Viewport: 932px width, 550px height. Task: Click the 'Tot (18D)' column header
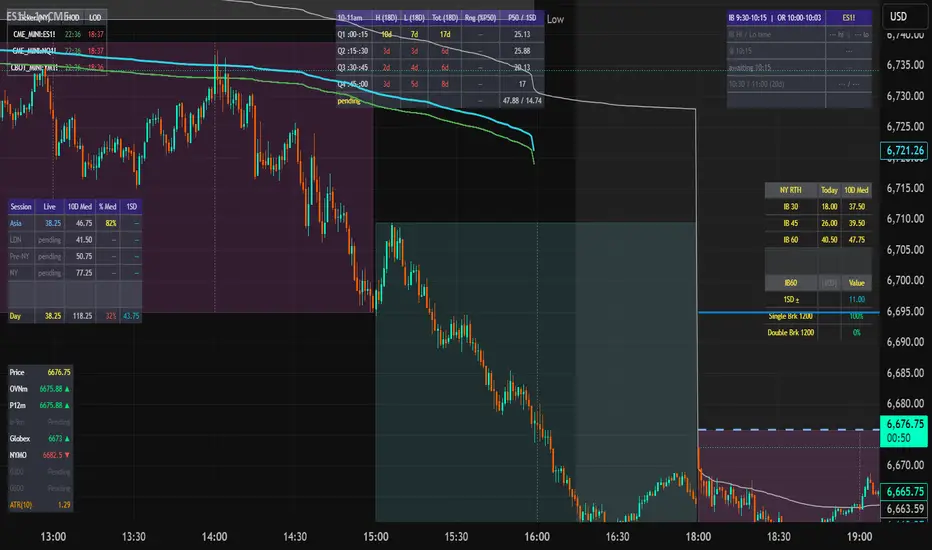(x=445, y=18)
